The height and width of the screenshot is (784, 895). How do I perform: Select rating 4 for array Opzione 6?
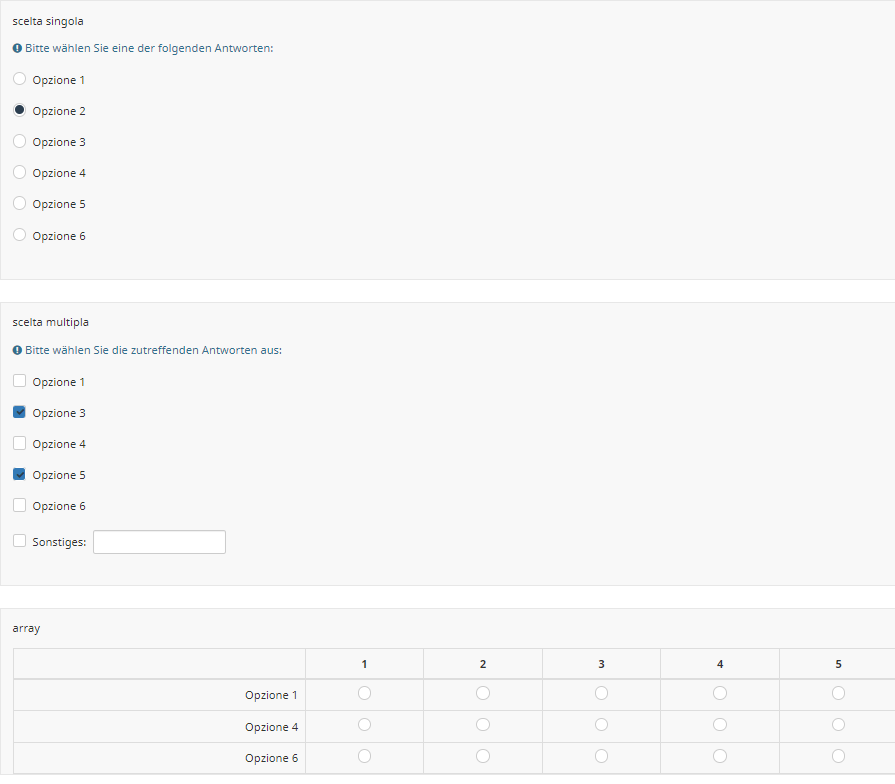coord(720,756)
